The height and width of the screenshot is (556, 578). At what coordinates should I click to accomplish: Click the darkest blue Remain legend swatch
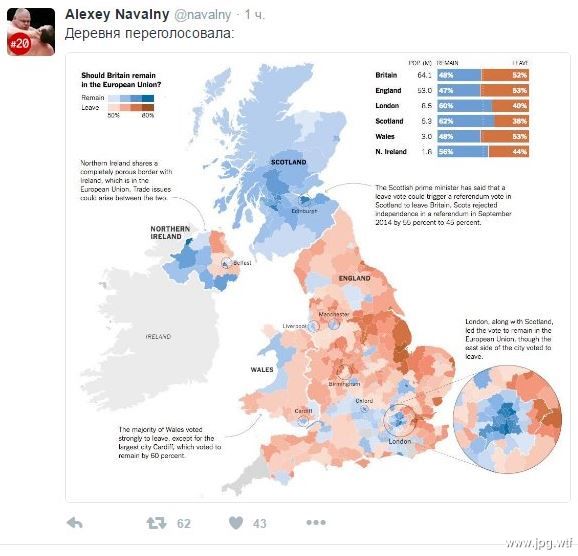click(x=148, y=98)
